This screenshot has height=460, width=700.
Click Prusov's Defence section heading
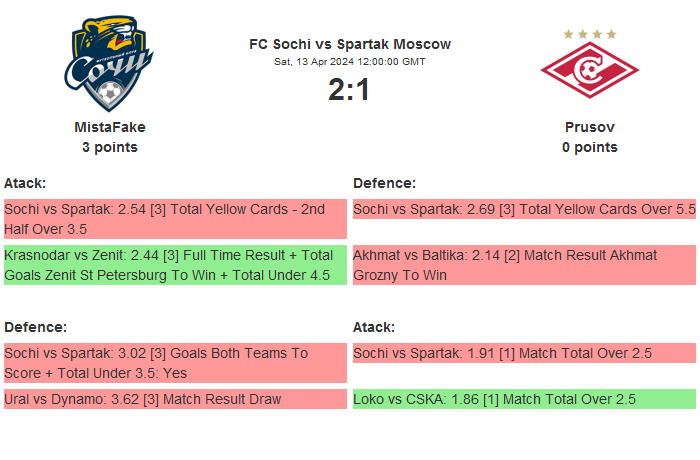click(384, 183)
